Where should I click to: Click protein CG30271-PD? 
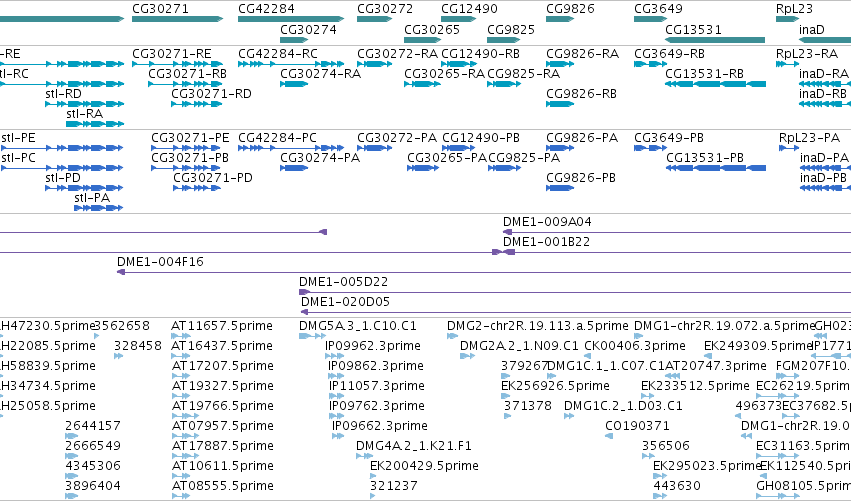tap(197, 188)
